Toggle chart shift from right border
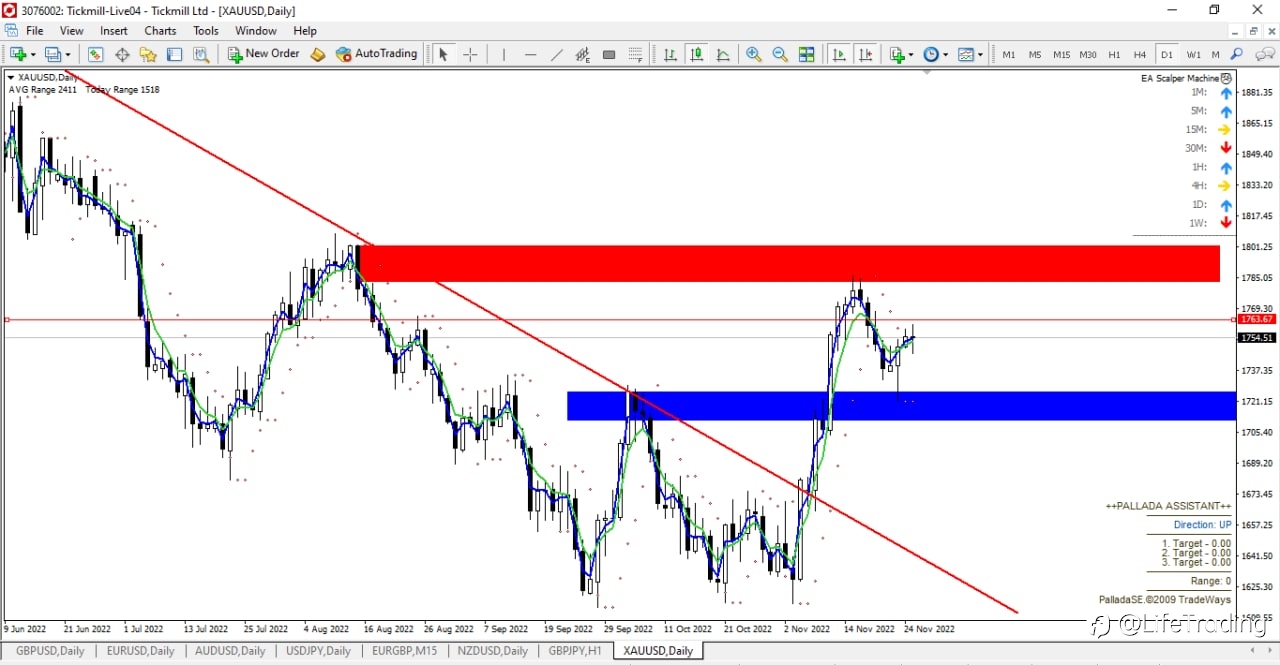The width and height of the screenshot is (1280, 665). pos(865,54)
